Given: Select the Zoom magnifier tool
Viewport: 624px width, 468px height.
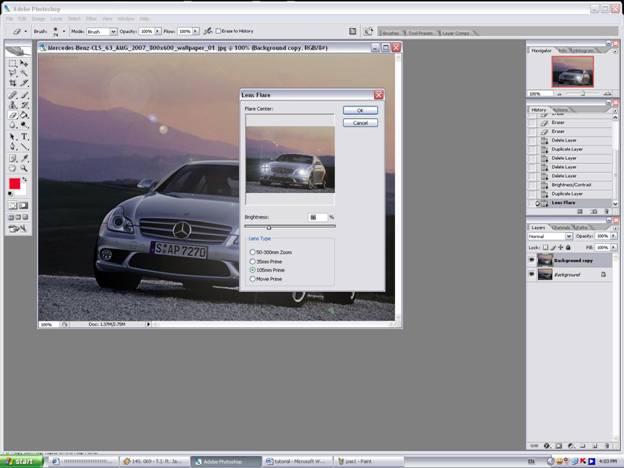Looking at the screenshot, I should (24, 167).
